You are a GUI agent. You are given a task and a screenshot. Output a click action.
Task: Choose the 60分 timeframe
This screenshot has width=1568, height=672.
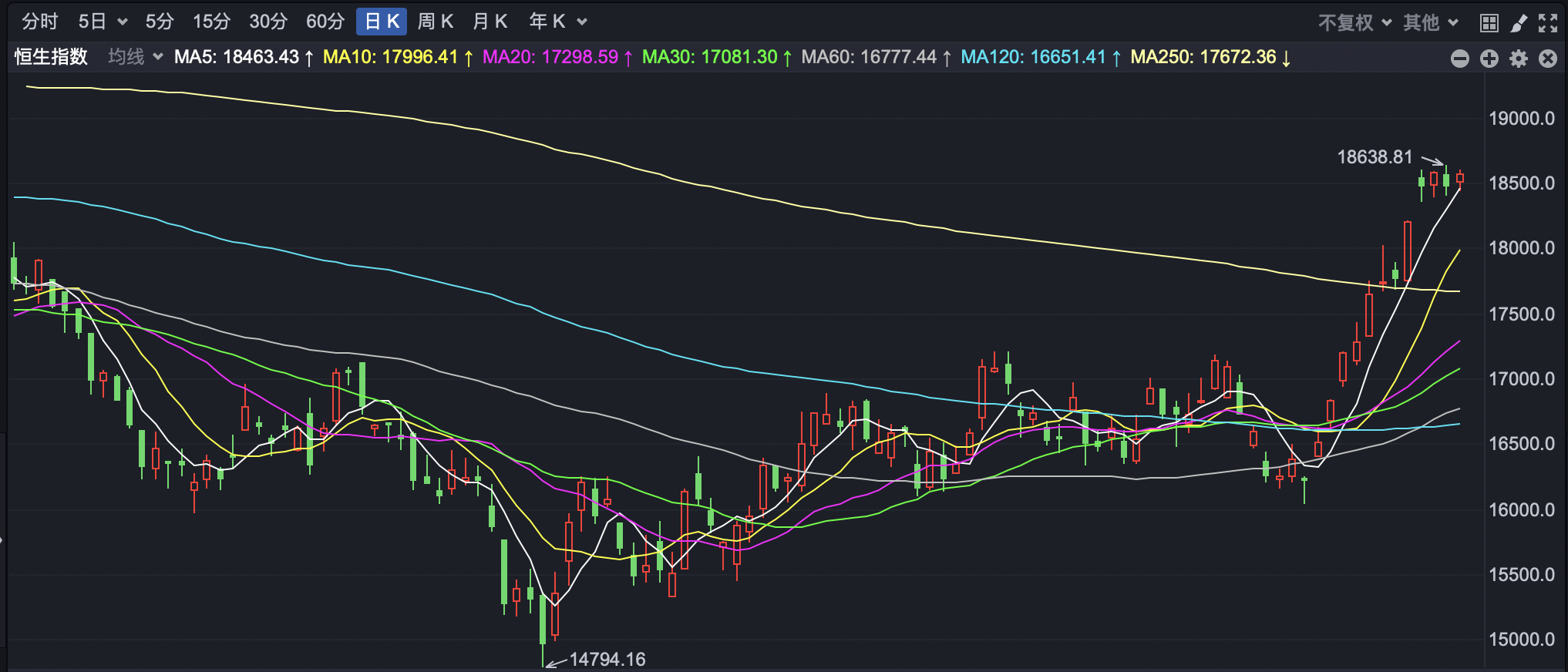[x=325, y=22]
